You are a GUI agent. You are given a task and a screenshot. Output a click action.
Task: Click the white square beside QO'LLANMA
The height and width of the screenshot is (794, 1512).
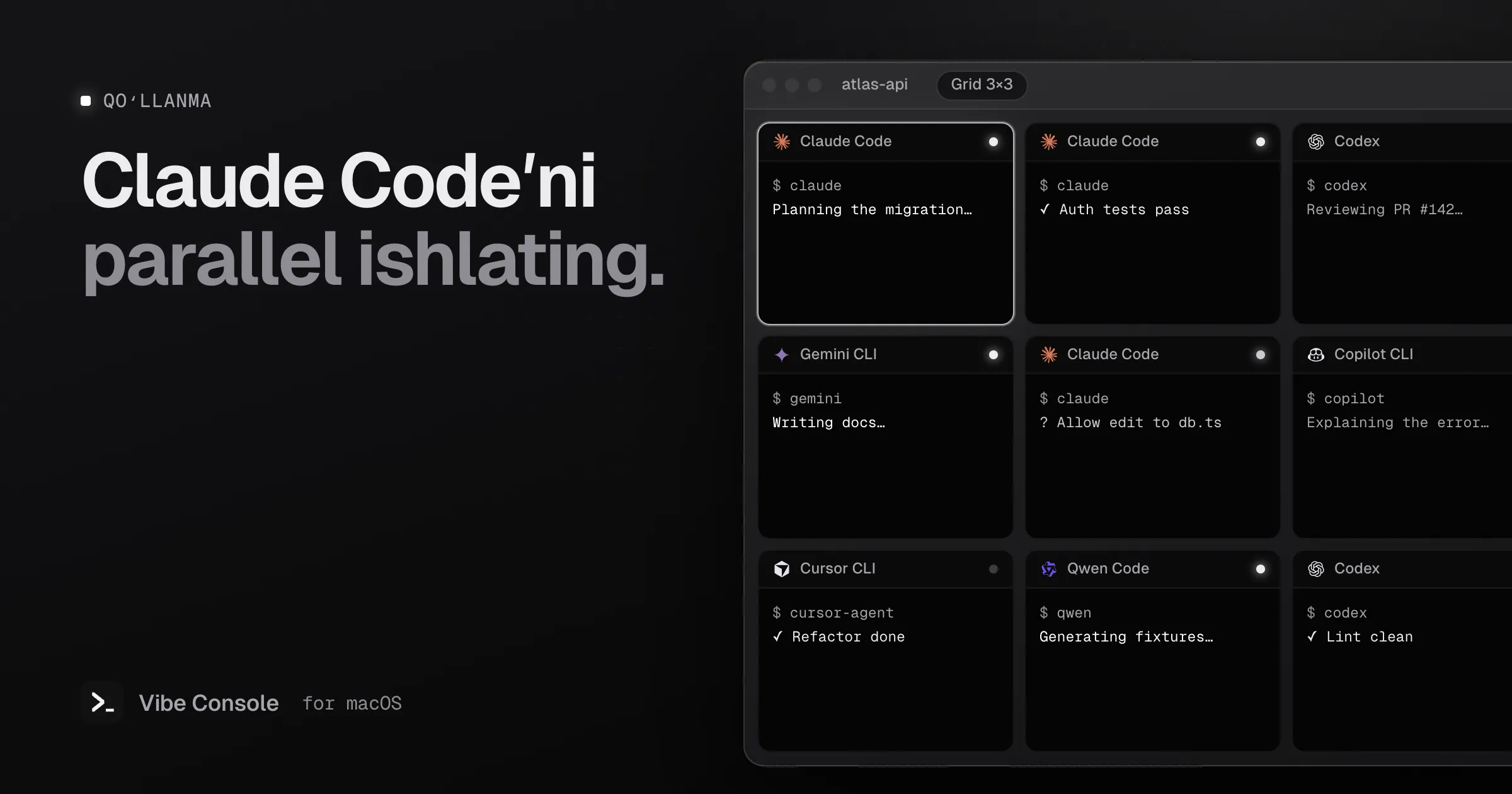point(86,101)
